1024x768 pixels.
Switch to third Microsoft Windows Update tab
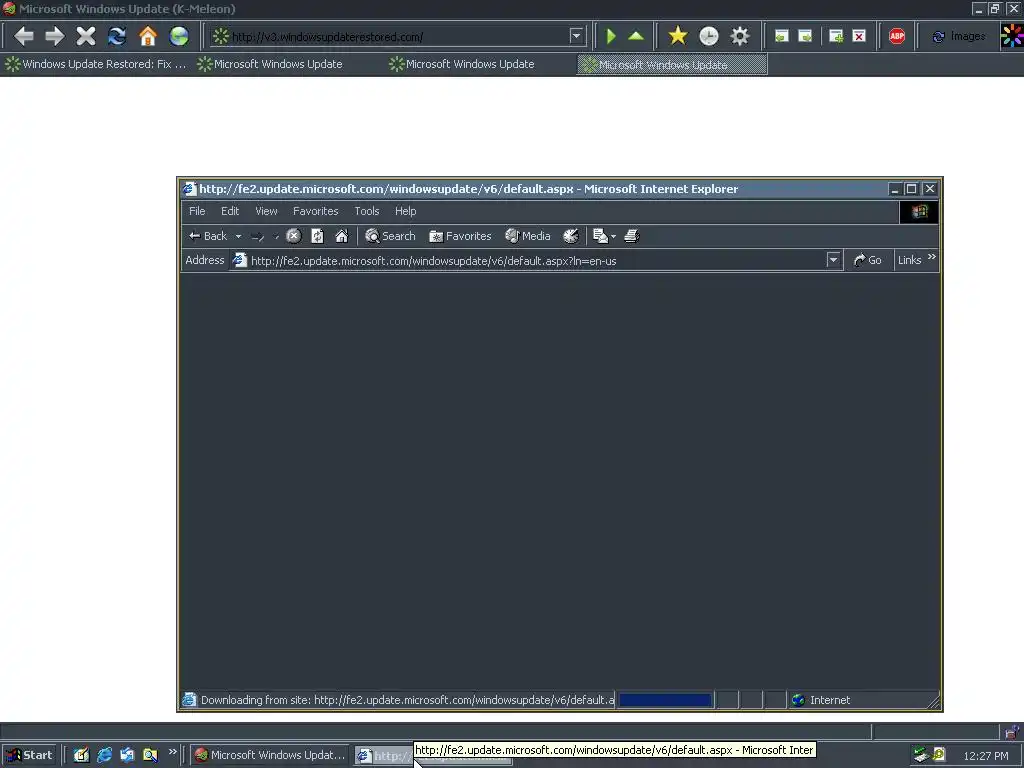[463, 64]
